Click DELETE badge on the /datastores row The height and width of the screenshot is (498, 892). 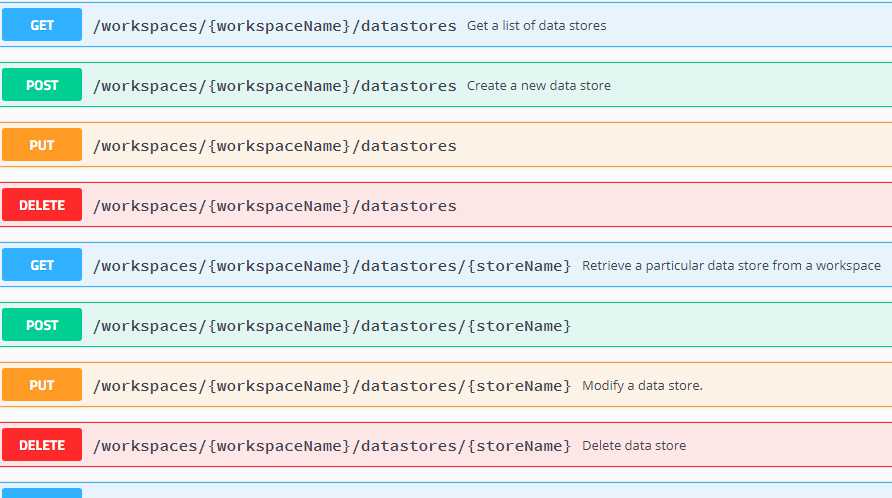(x=42, y=205)
